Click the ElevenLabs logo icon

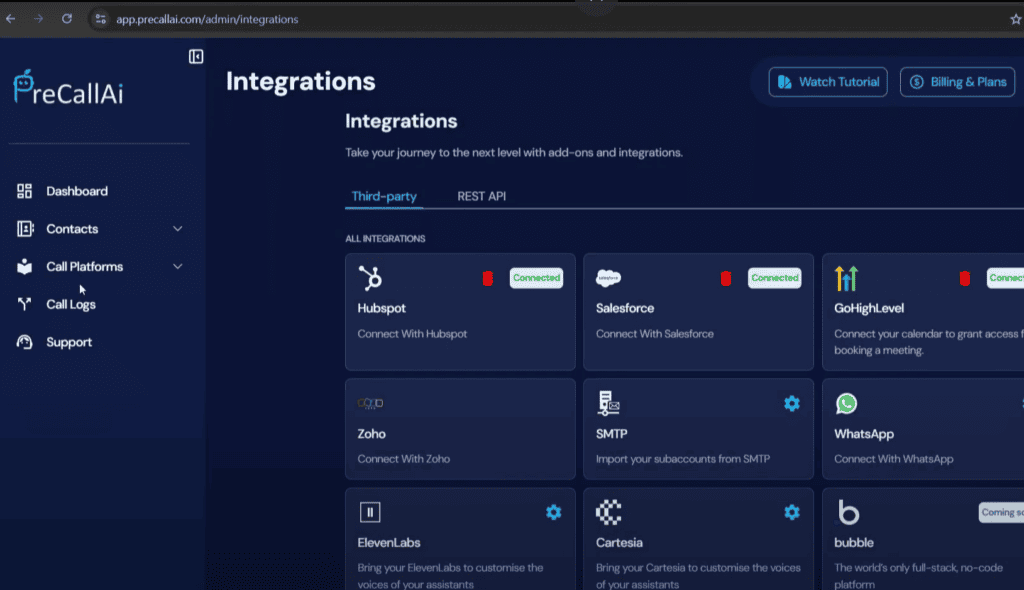pyautogui.click(x=370, y=512)
